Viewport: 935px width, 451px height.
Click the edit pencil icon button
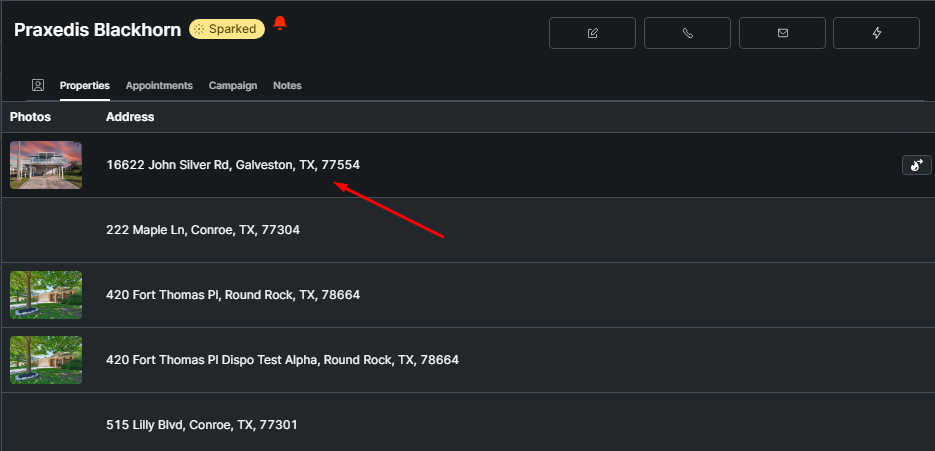pos(592,33)
